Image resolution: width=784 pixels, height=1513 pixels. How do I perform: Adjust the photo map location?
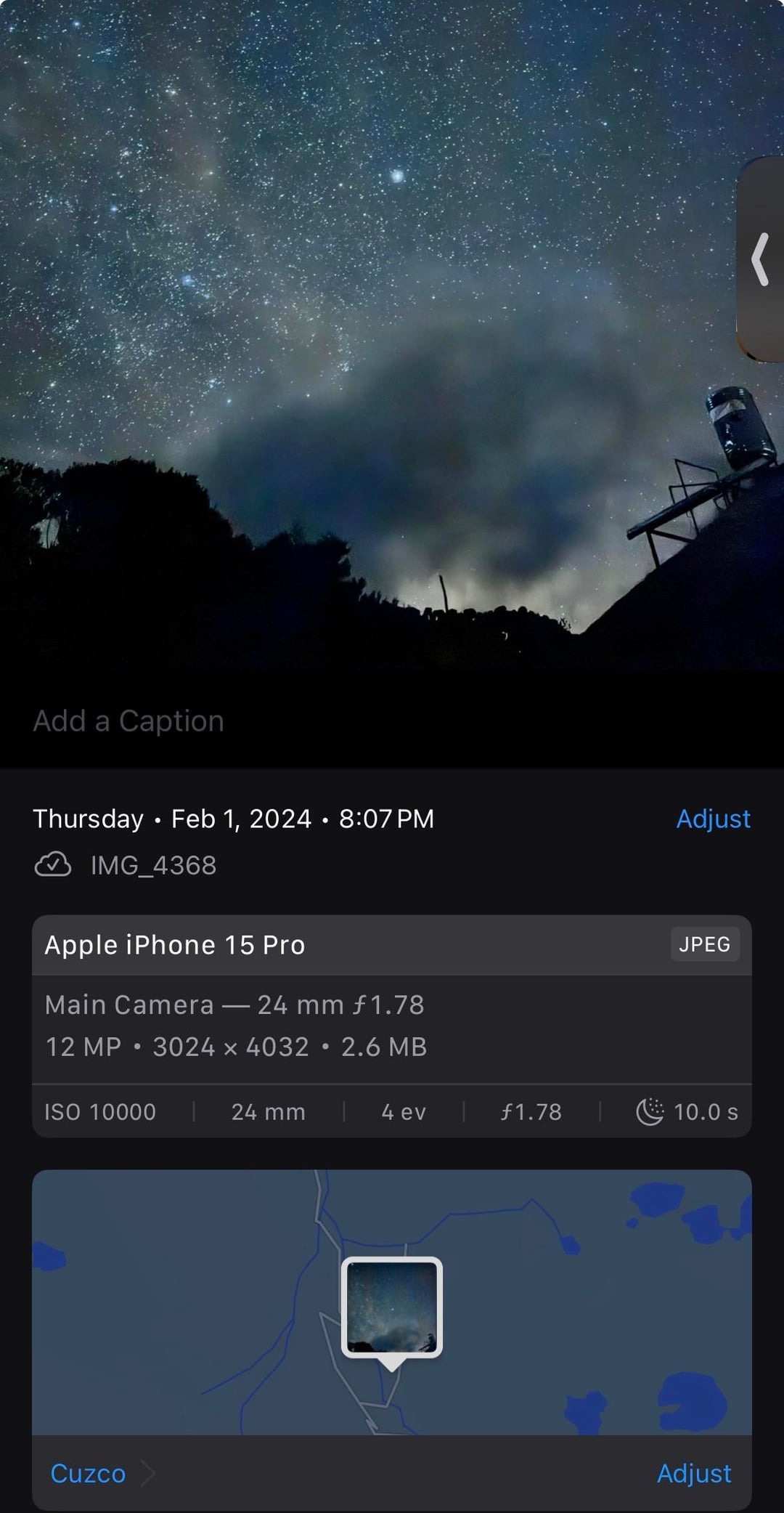pos(693,1473)
